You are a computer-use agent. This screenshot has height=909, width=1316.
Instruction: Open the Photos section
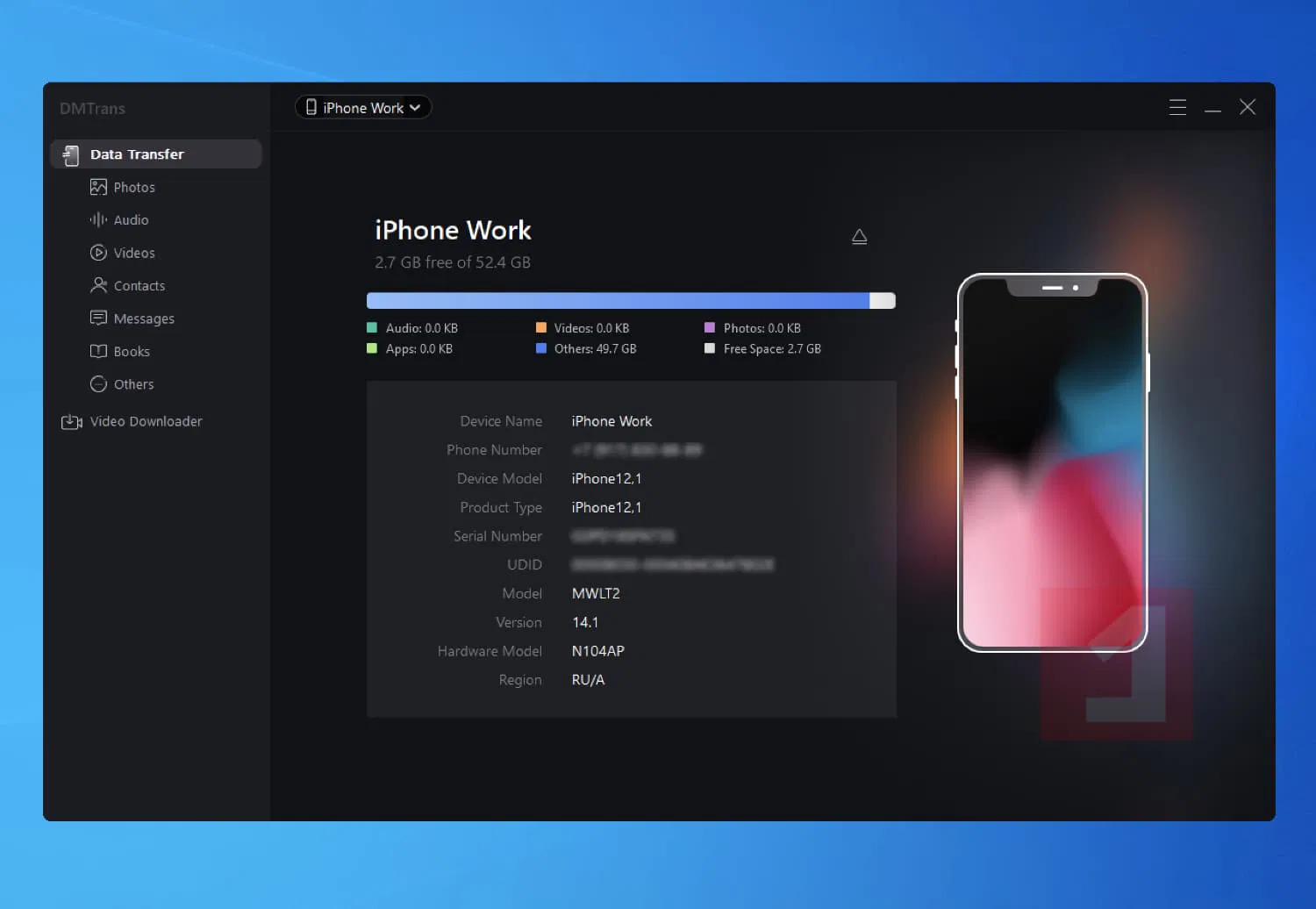pos(134,187)
